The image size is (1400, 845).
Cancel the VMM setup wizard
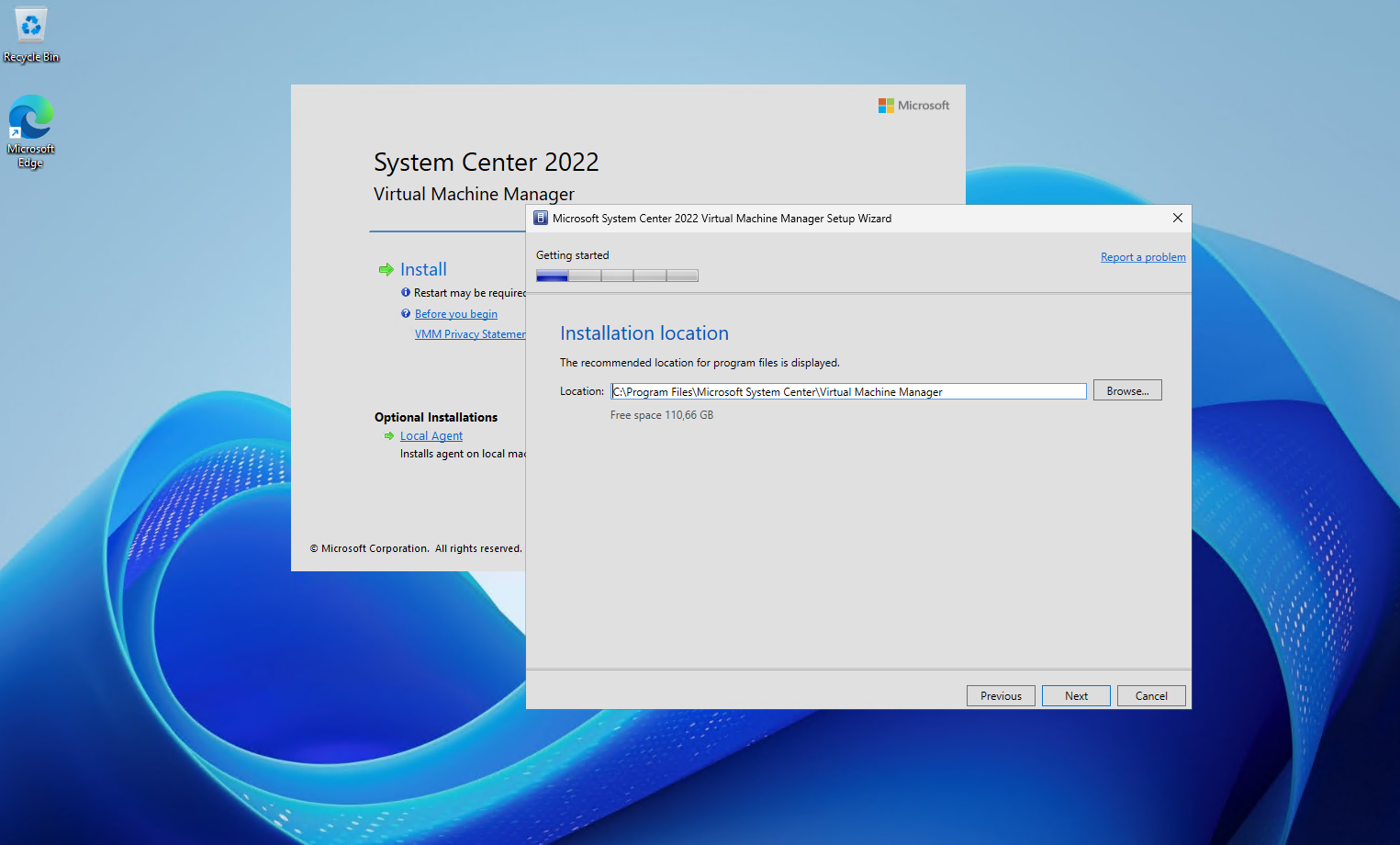tap(1151, 696)
